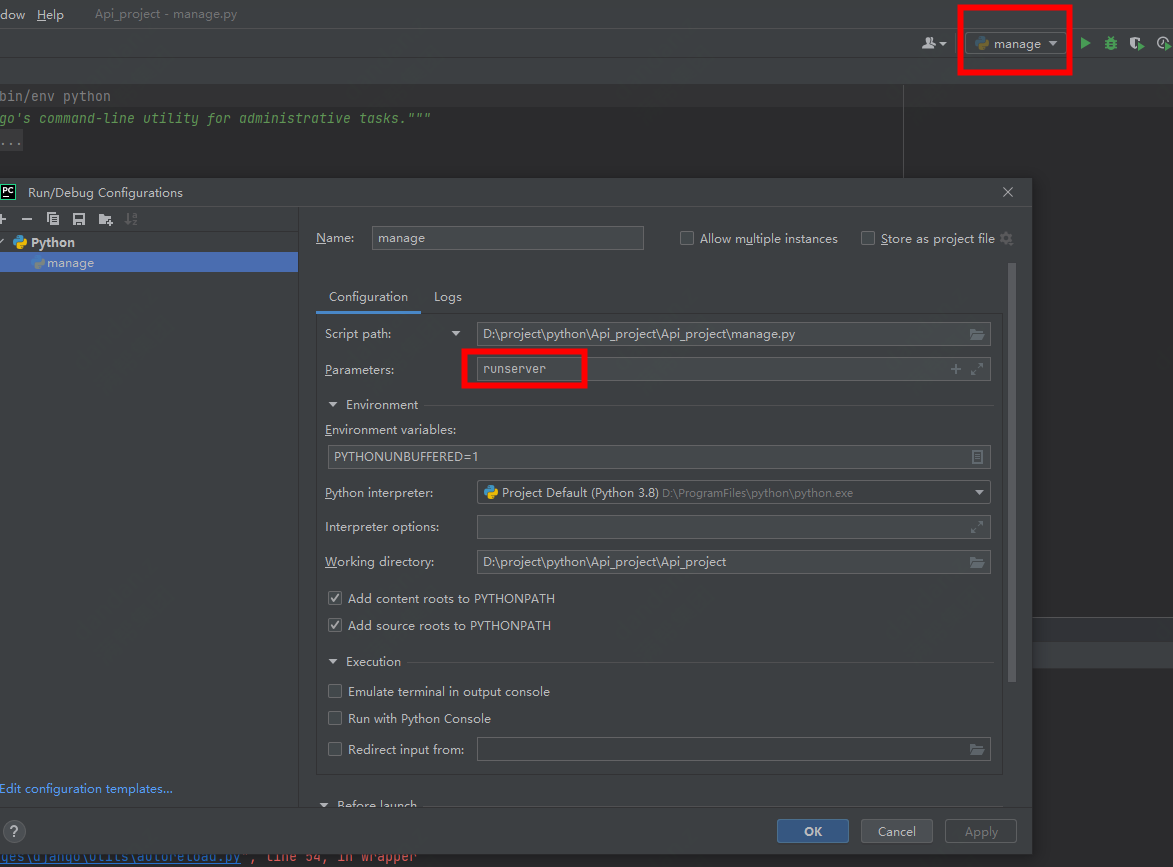The image size is (1173, 867).
Task: Create new folder in configurations list
Action: click(x=105, y=219)
